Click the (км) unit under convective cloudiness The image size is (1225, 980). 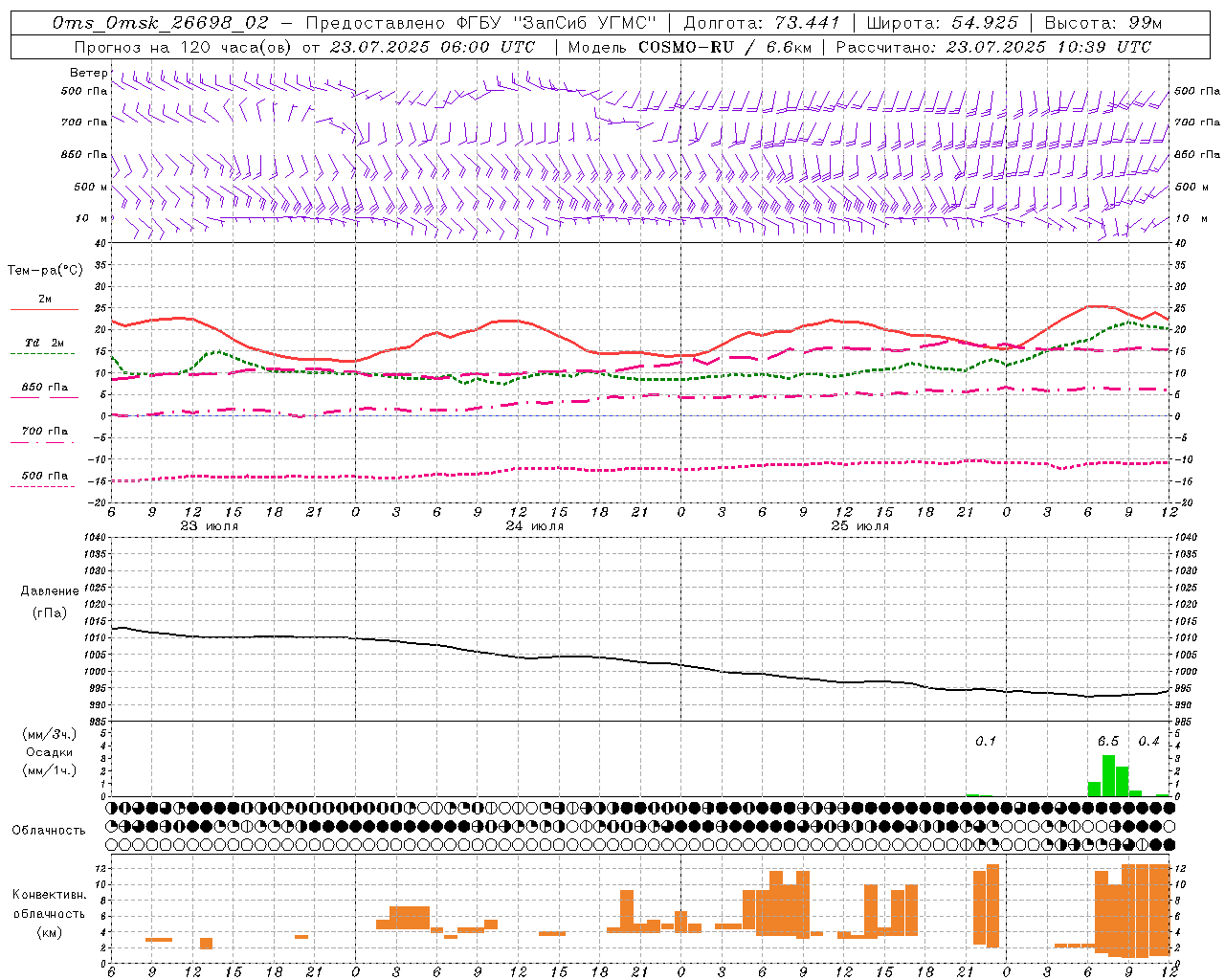[x=49, y=932]
